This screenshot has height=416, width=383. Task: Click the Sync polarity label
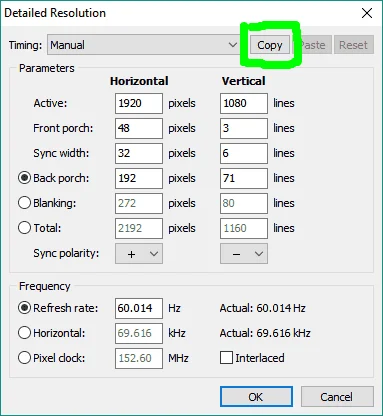[66, 253]
